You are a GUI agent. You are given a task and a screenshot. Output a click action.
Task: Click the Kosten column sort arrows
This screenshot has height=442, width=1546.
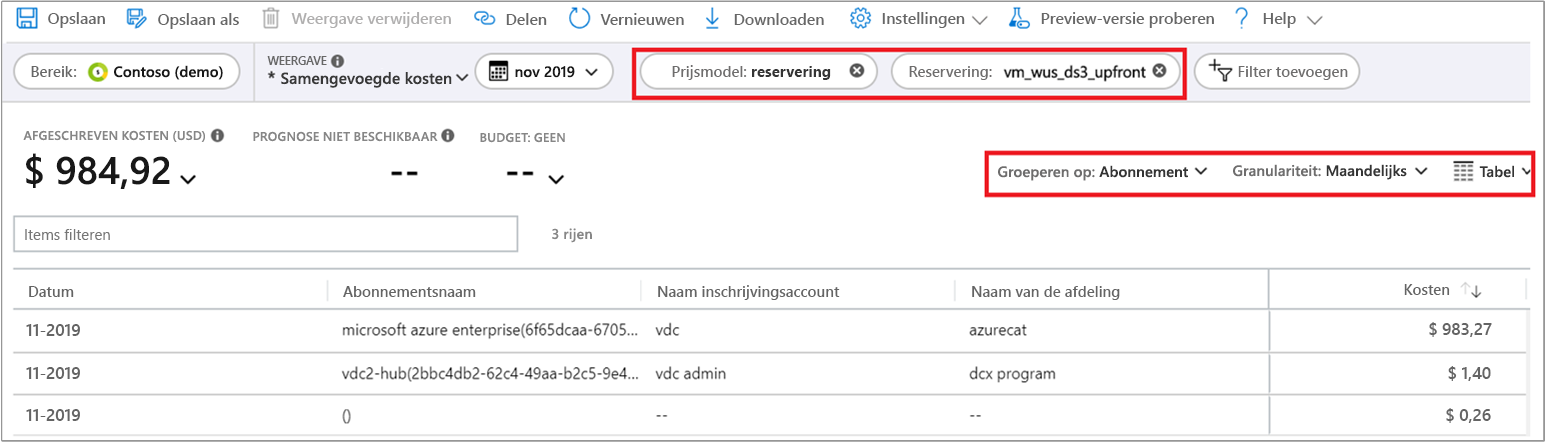pos(1471,290)
